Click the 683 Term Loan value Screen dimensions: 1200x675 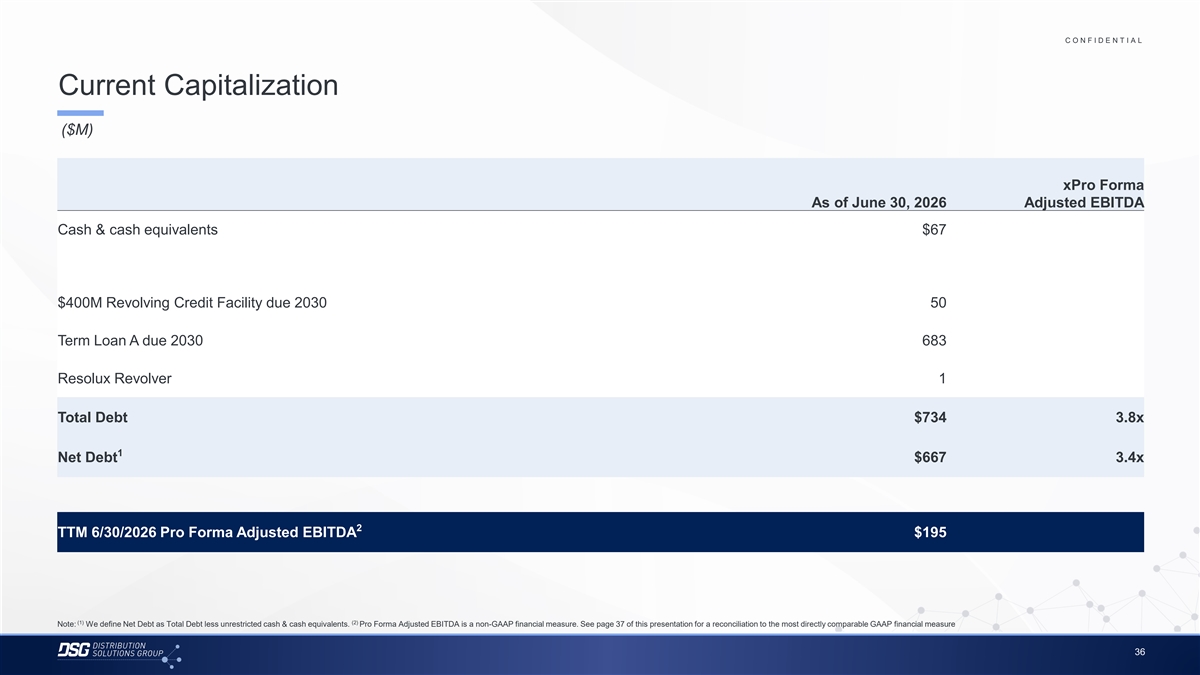[x=934, y=340]
